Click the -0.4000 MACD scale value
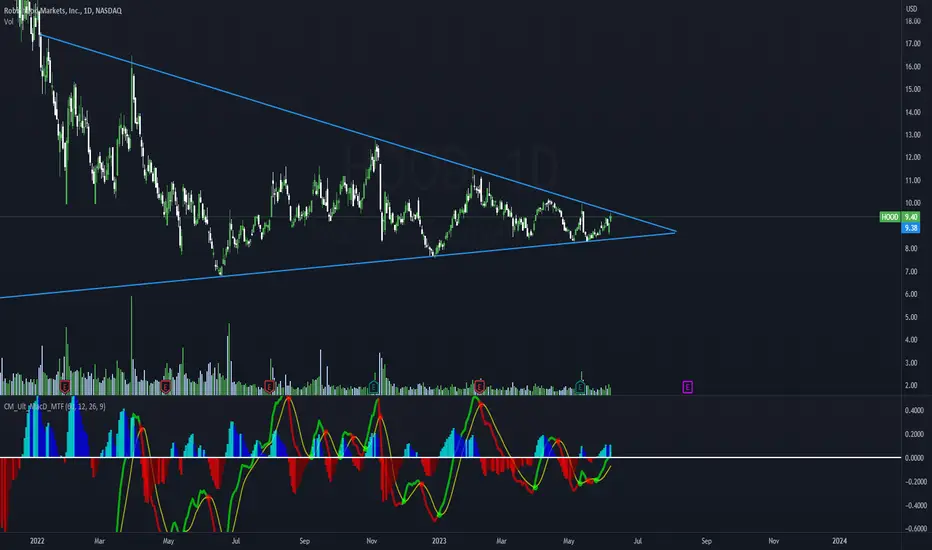Viewport: 932px width, 550px height. (x=915, y=505)
